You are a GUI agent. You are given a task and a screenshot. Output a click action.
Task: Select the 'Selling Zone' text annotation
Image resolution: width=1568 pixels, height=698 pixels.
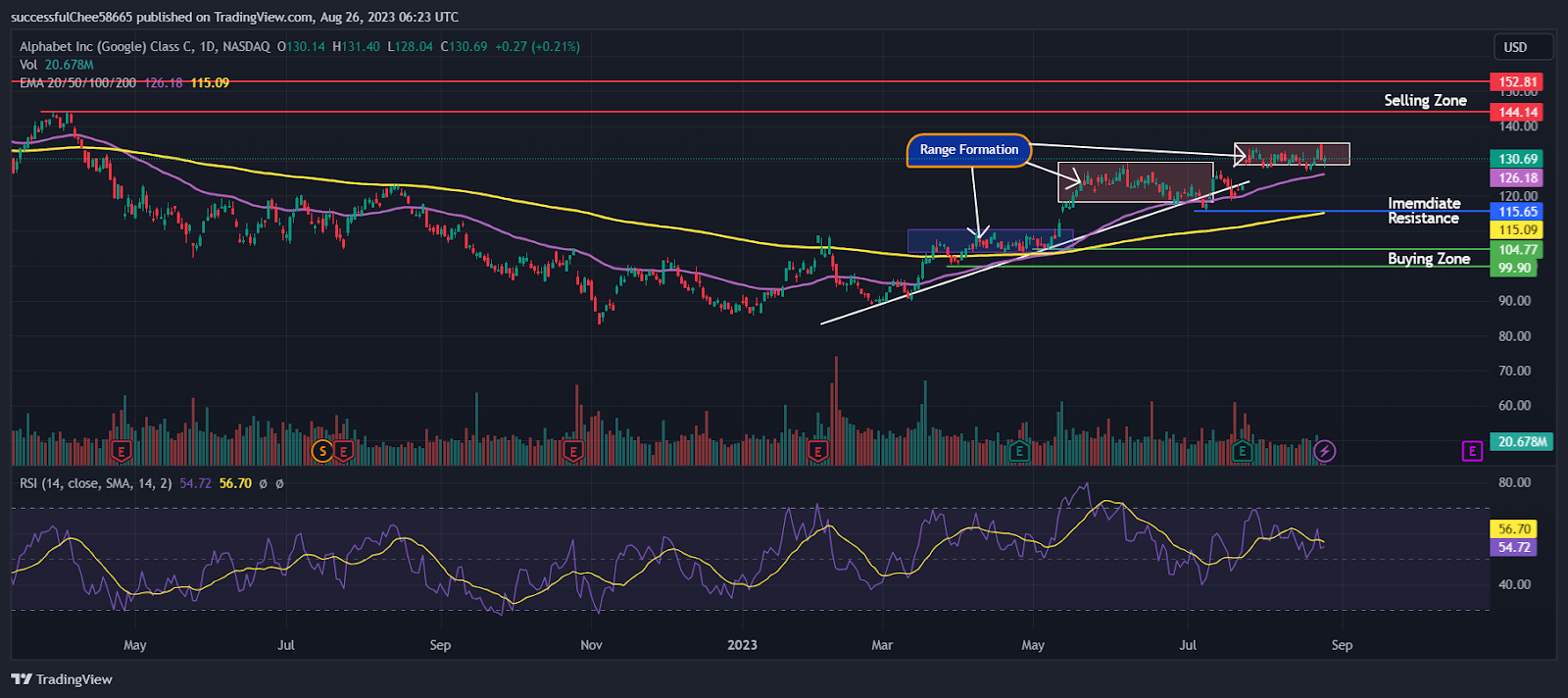[1425, 100]
